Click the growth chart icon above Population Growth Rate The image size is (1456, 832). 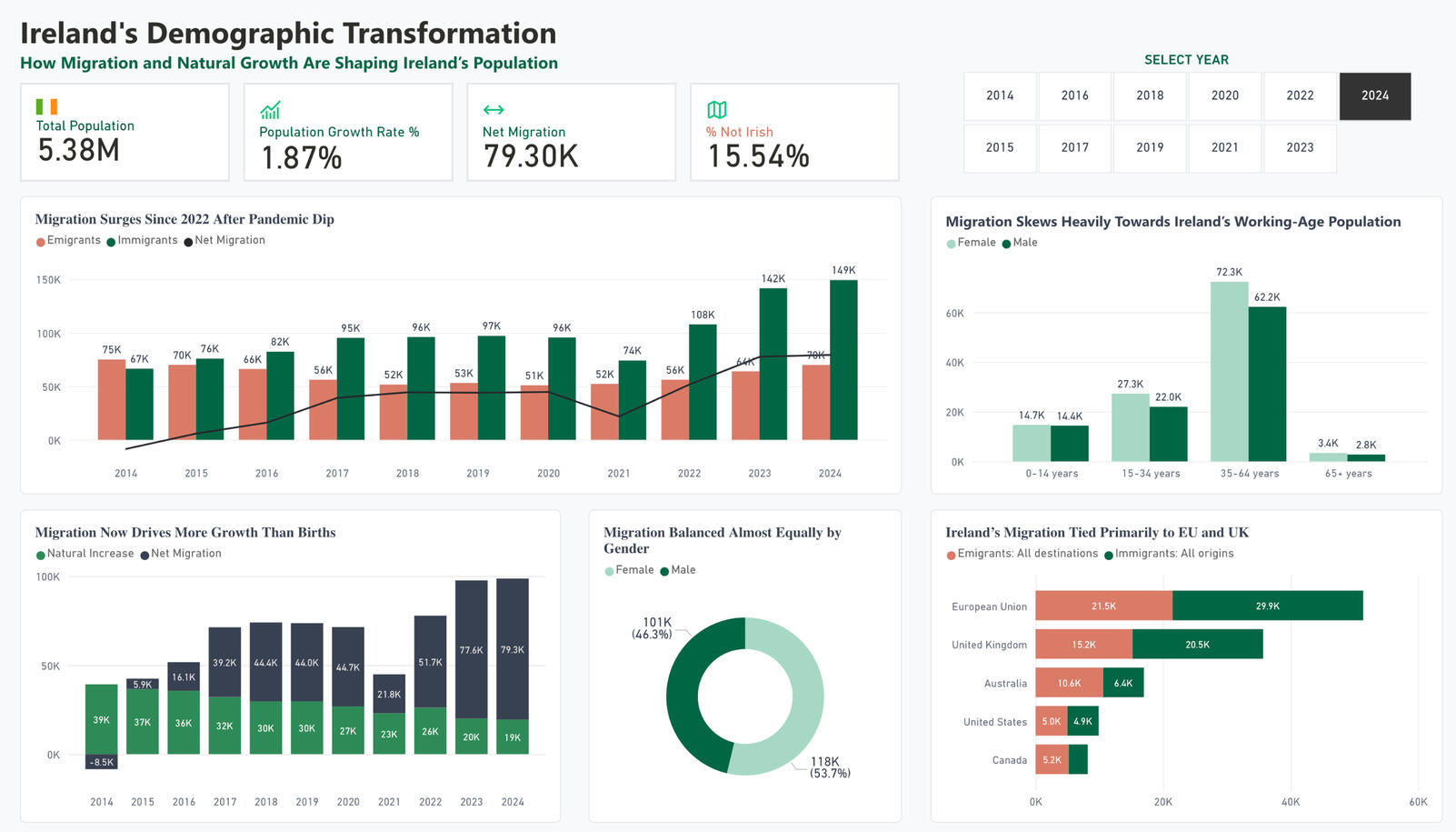[x=270, y=110]
